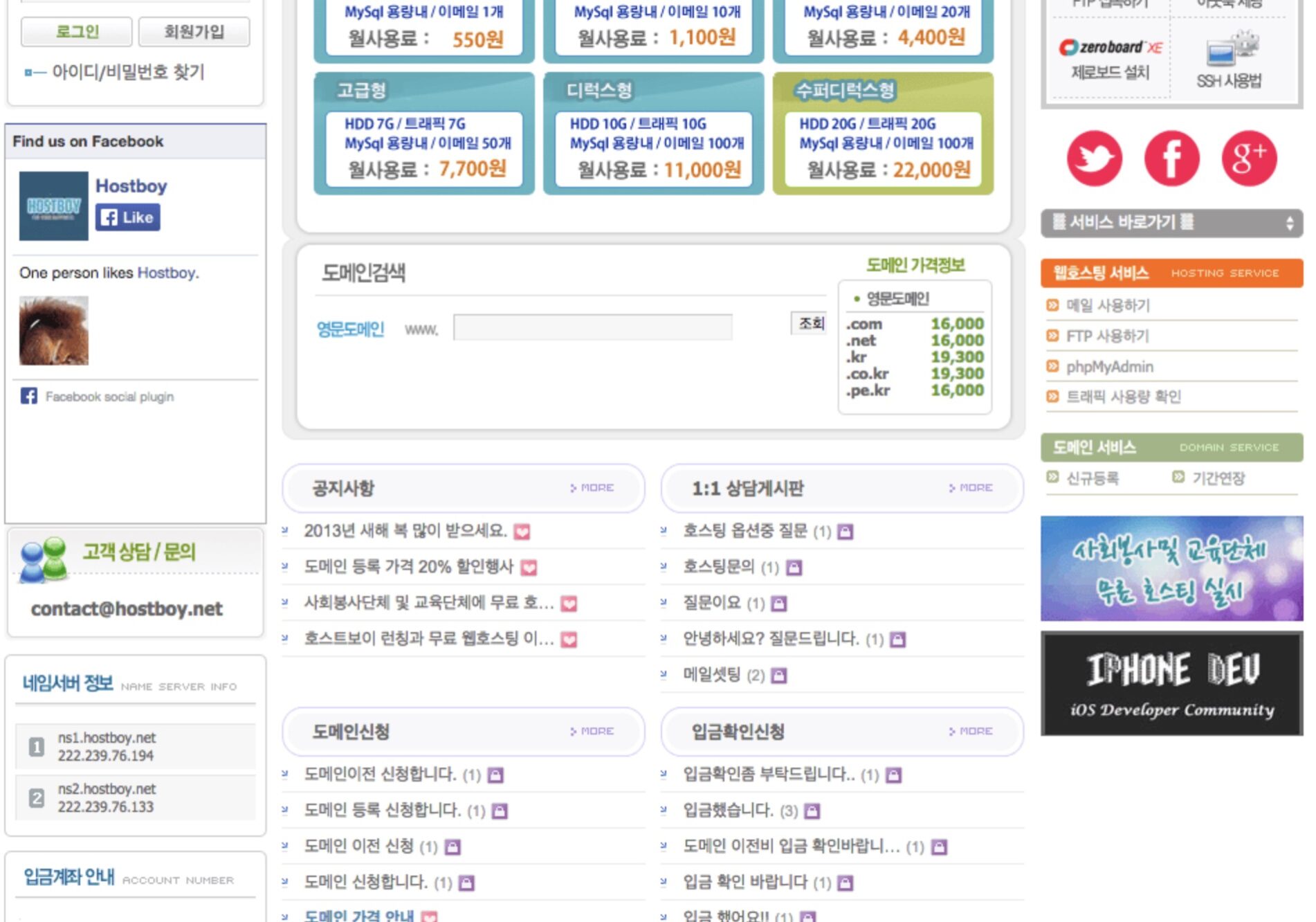Expand the 서비스 바로가기 dropdown

[1171, 223]
